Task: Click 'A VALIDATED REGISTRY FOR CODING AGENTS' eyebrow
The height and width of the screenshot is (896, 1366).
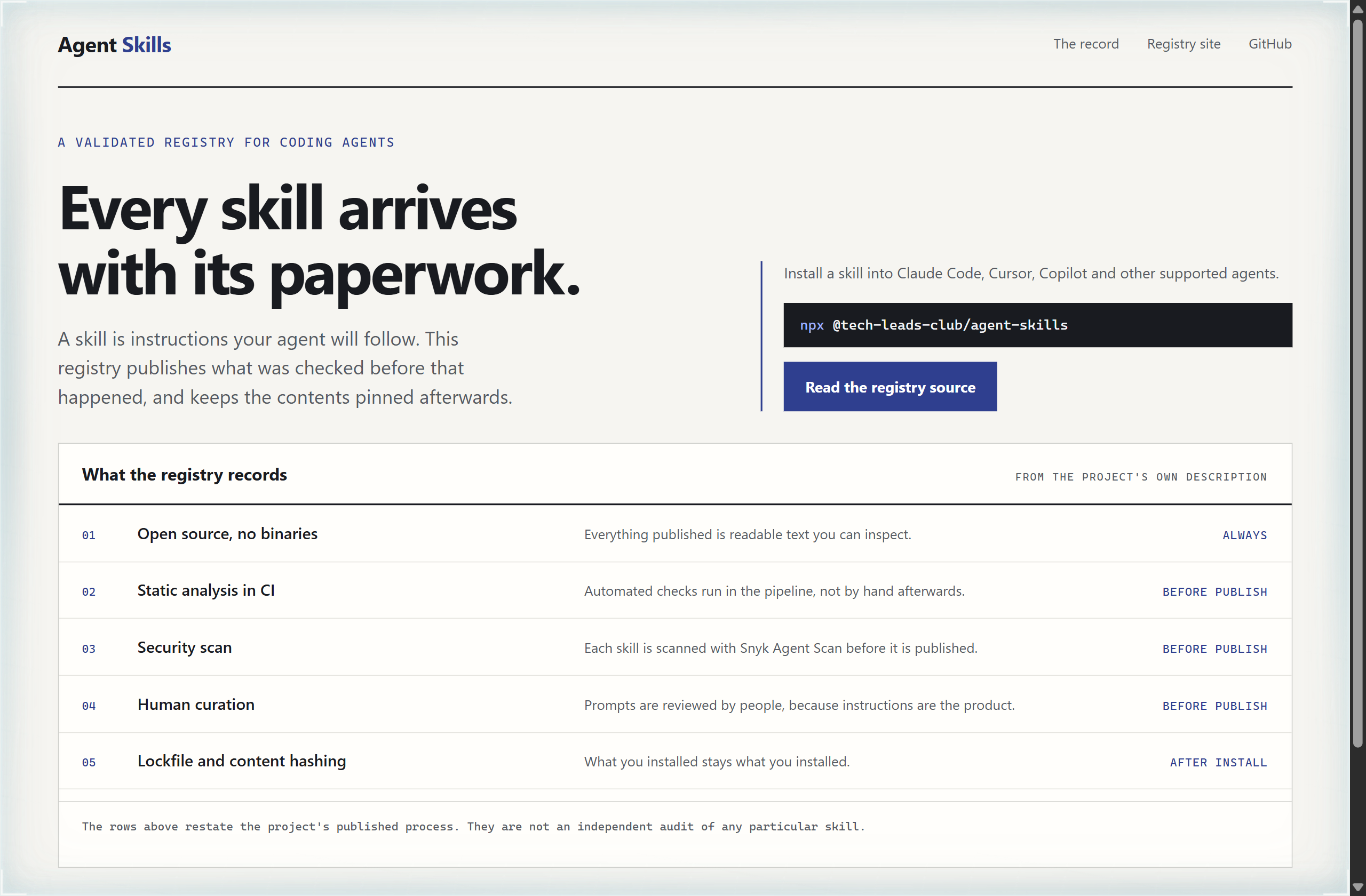Action: 226,142
